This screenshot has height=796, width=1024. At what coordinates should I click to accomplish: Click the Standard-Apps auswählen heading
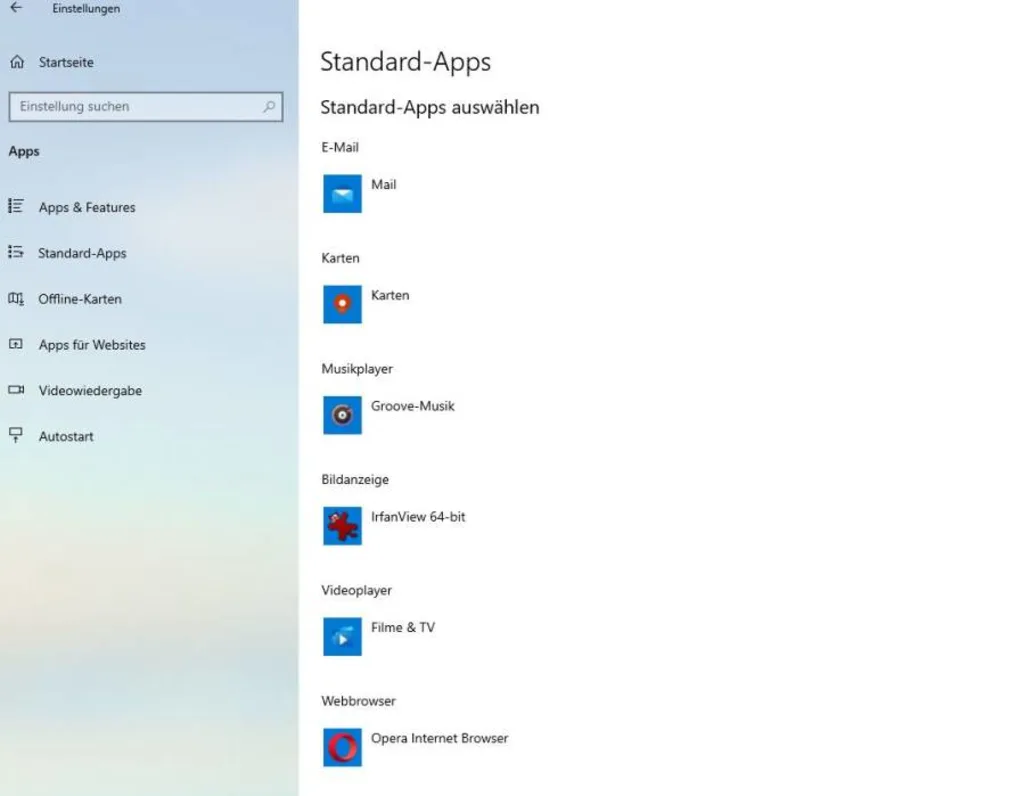430,107
